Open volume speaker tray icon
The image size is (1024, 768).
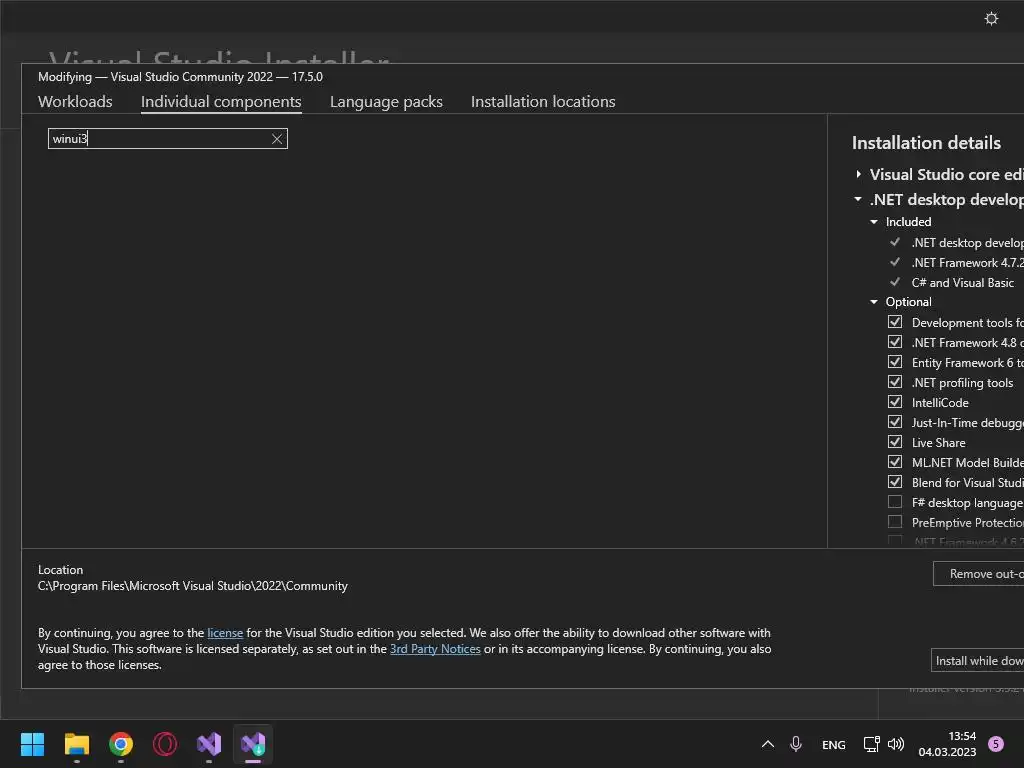896,744
